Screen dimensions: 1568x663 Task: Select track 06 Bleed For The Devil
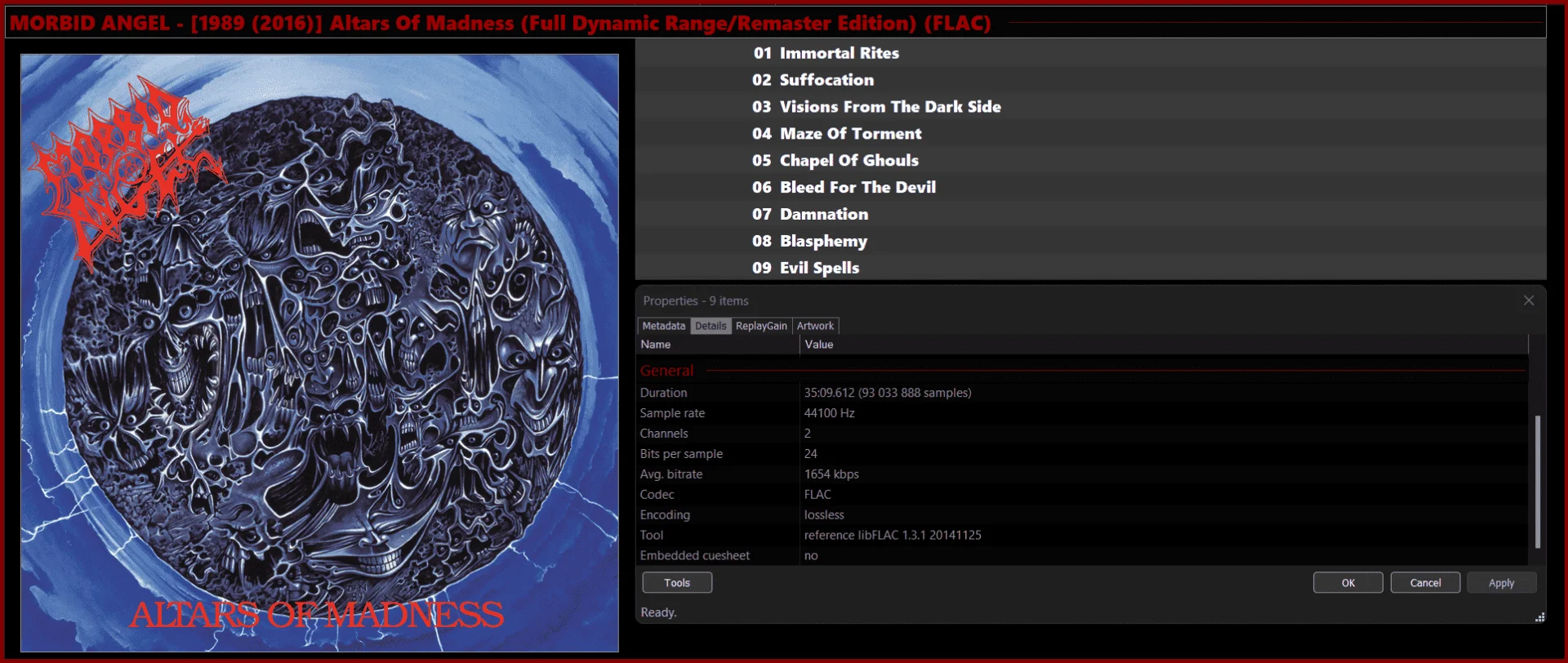pos(1090,187)
